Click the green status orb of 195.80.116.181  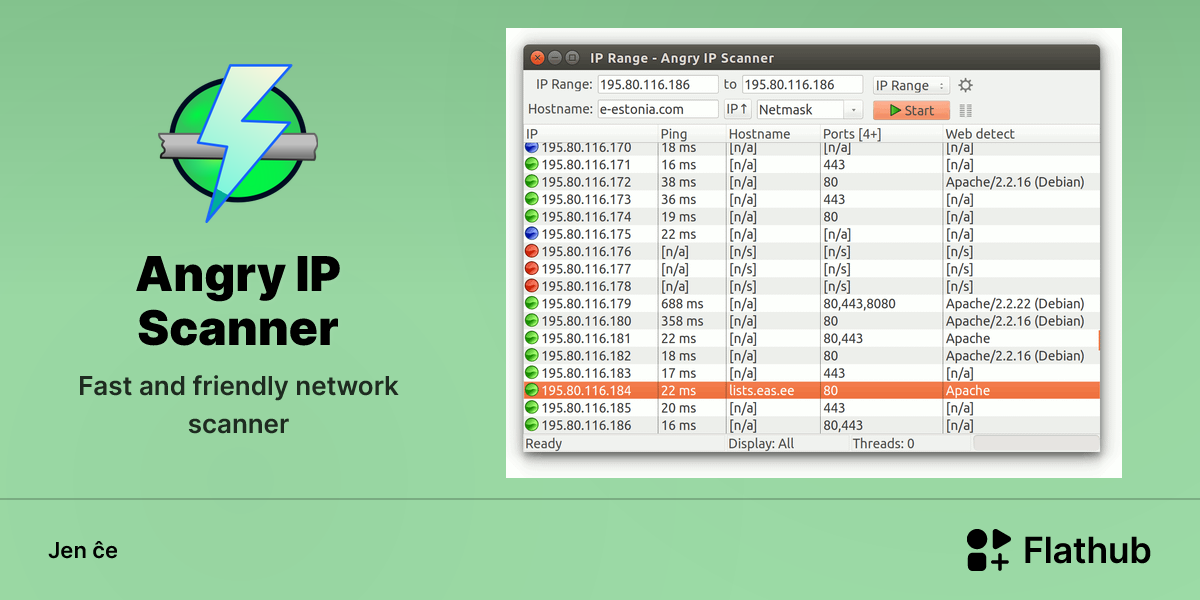[x=531, y=338]
